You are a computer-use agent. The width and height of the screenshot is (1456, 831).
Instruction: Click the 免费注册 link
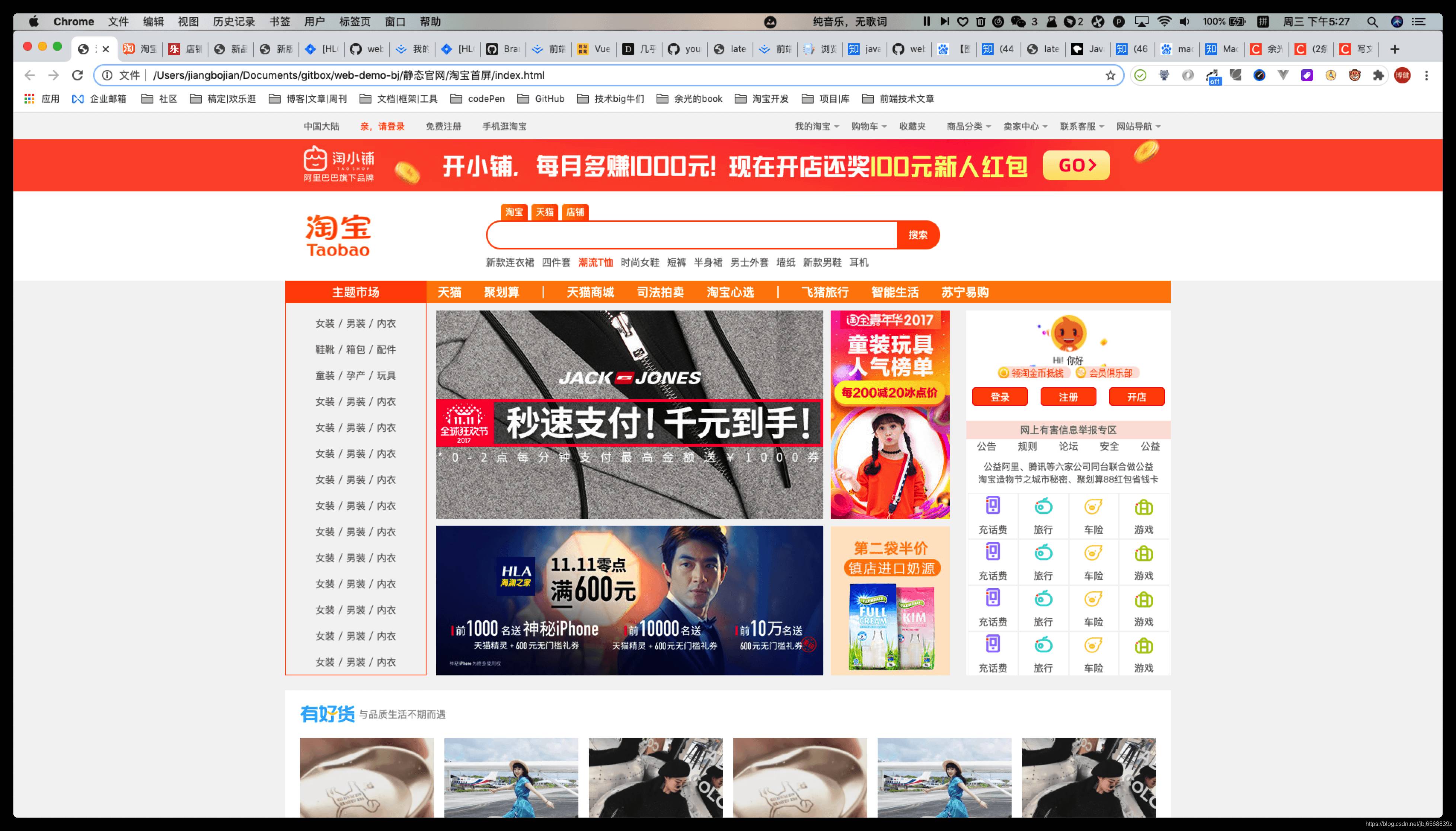[x=443, y=127]
